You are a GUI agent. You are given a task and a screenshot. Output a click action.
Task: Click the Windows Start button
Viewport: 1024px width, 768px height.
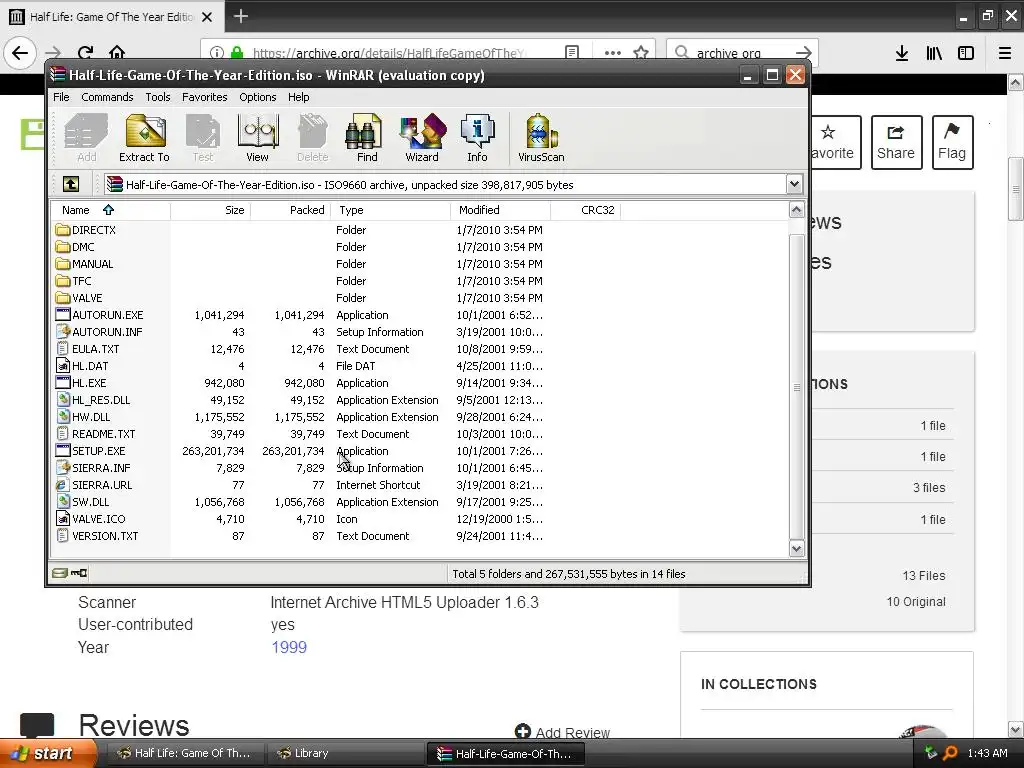click(x=48, y=753)
